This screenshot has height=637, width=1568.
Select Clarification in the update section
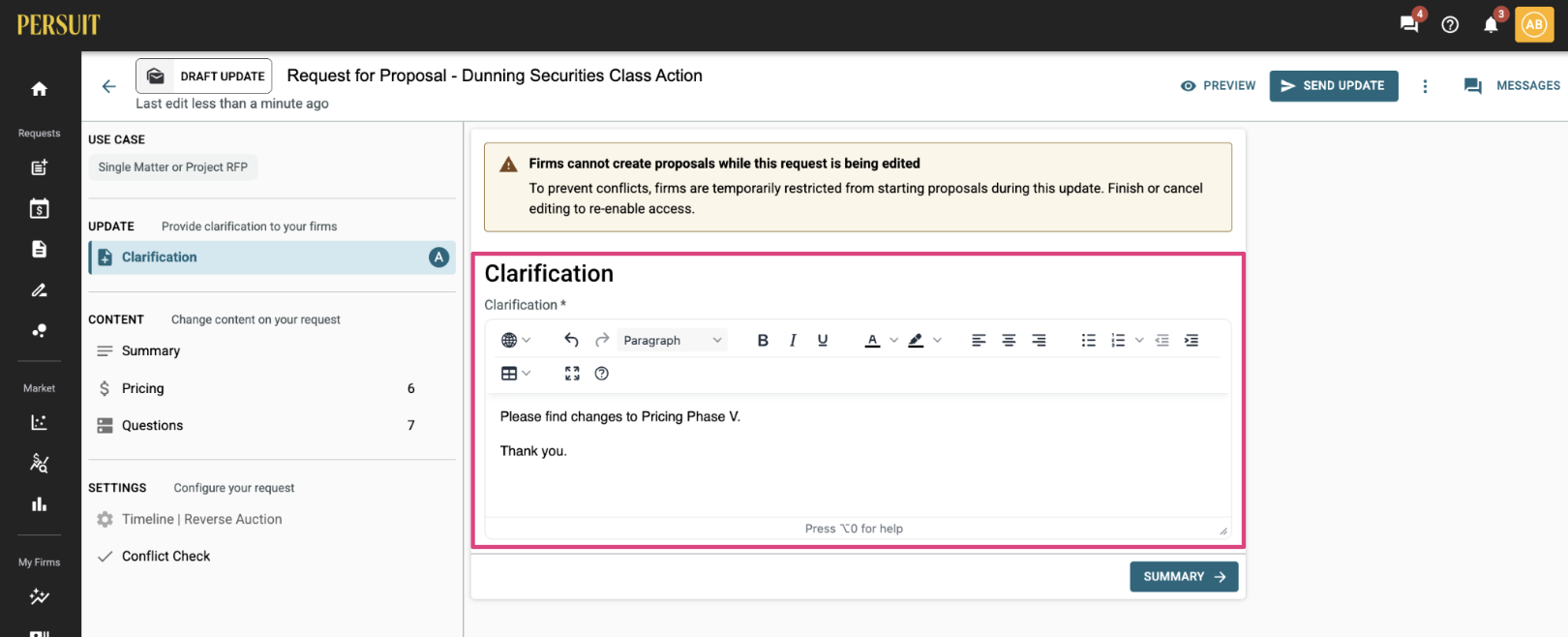(272, 258)
